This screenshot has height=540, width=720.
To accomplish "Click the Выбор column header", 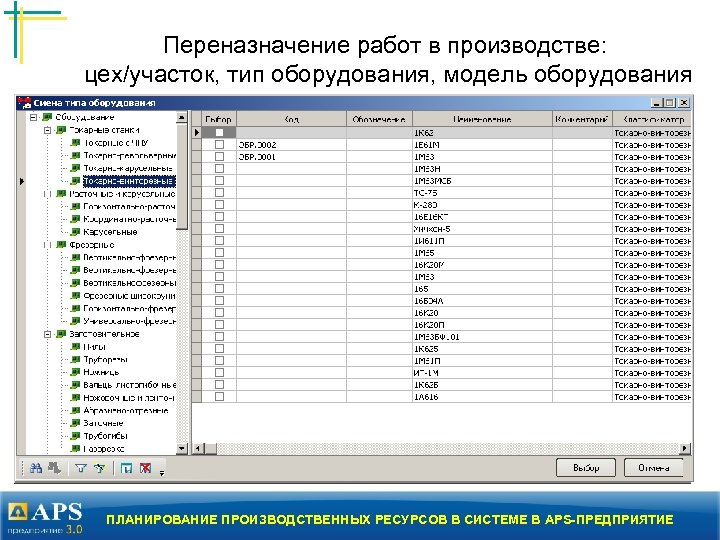I will 219,119.
